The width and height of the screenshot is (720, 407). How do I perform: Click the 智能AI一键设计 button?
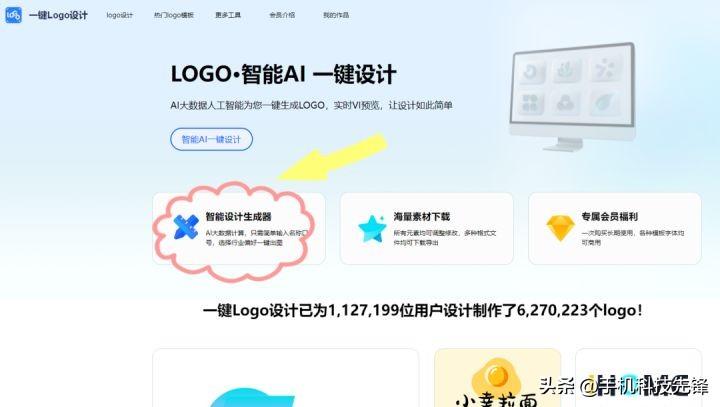(211, 139)
